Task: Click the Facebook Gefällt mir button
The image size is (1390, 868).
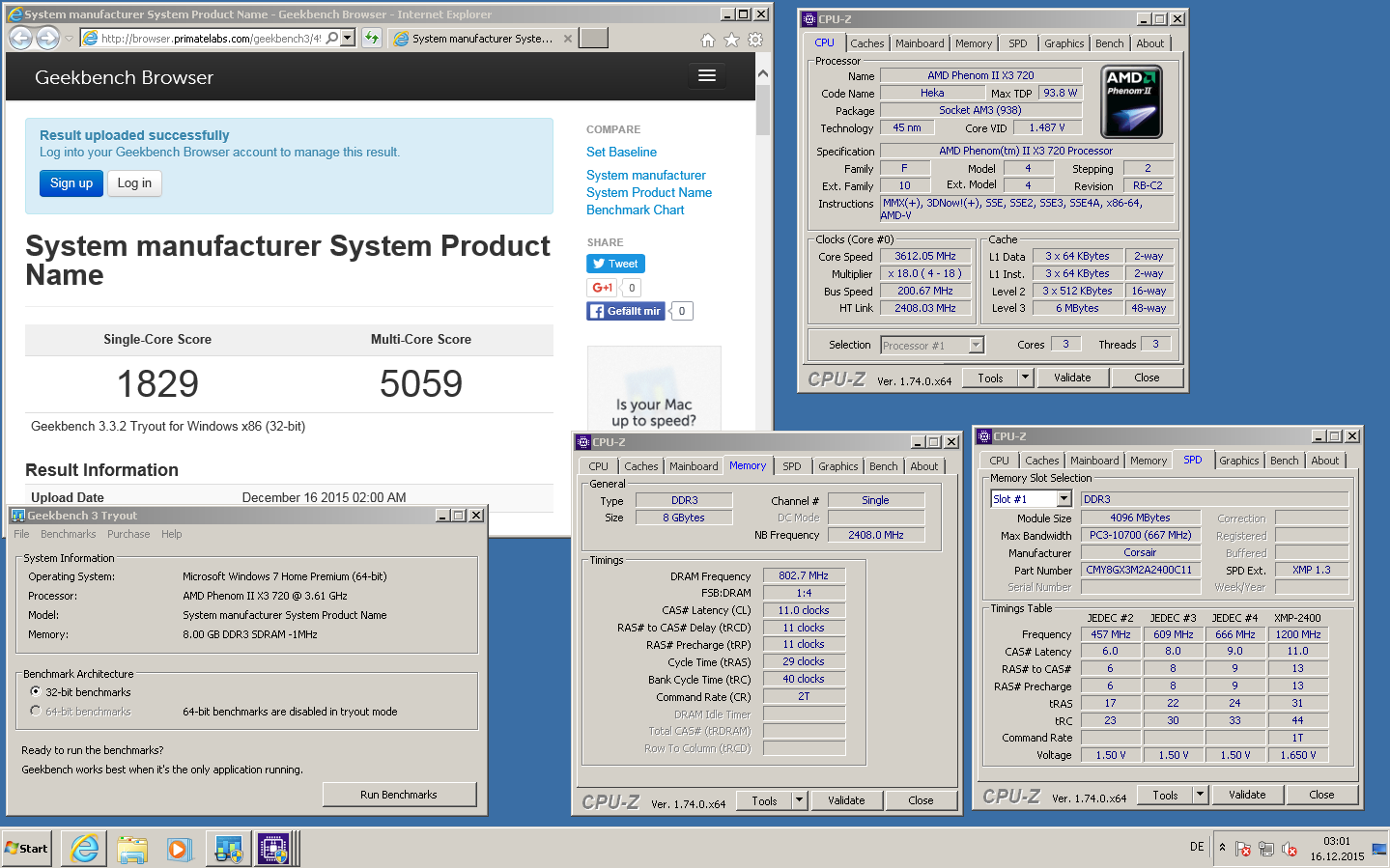Action: point(626,311)
